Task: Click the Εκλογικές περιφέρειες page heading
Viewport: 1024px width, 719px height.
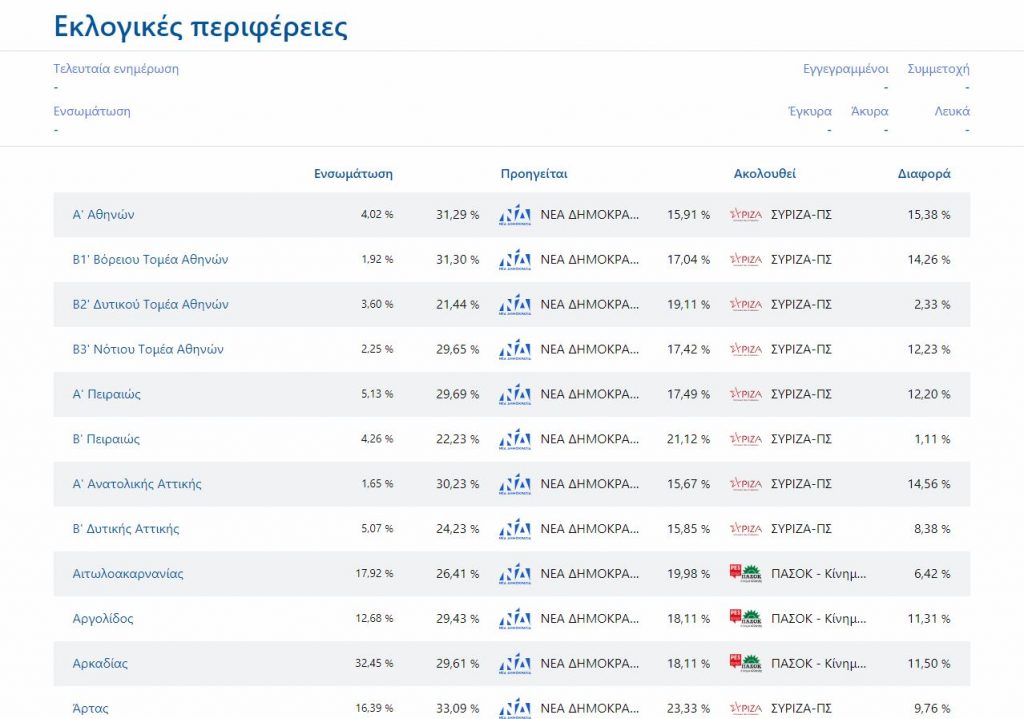Action: 200,27
